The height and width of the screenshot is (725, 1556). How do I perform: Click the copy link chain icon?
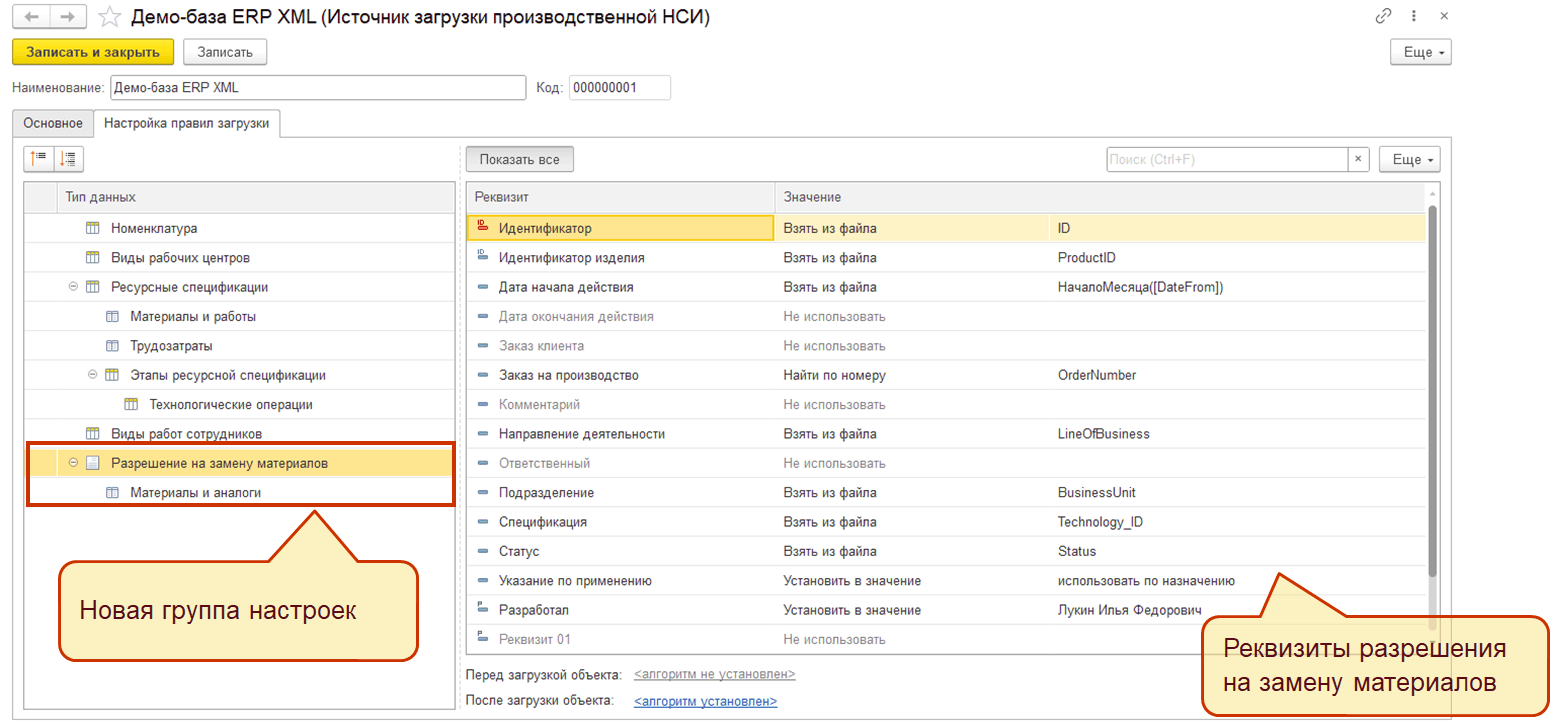[x=1384, y=17]
